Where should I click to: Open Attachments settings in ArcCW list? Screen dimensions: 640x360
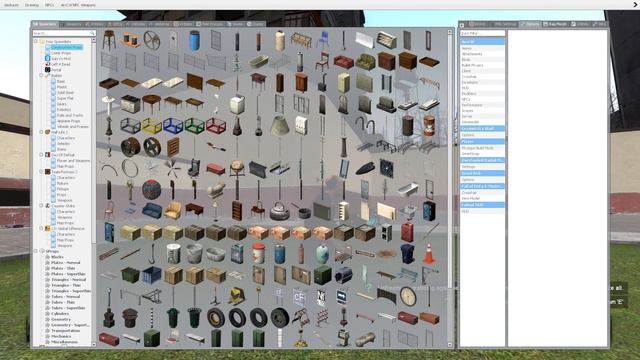pyautogui.click(x=482, y=54)
